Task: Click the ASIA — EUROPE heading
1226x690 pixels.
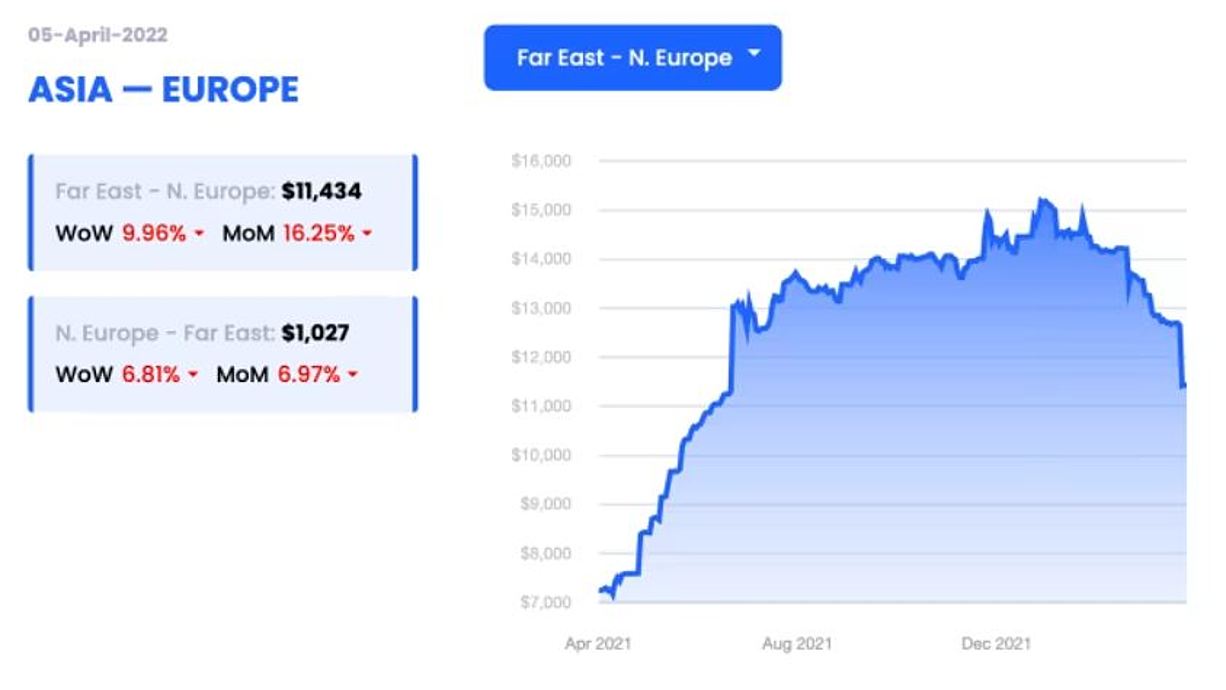Action: [164, 90]
